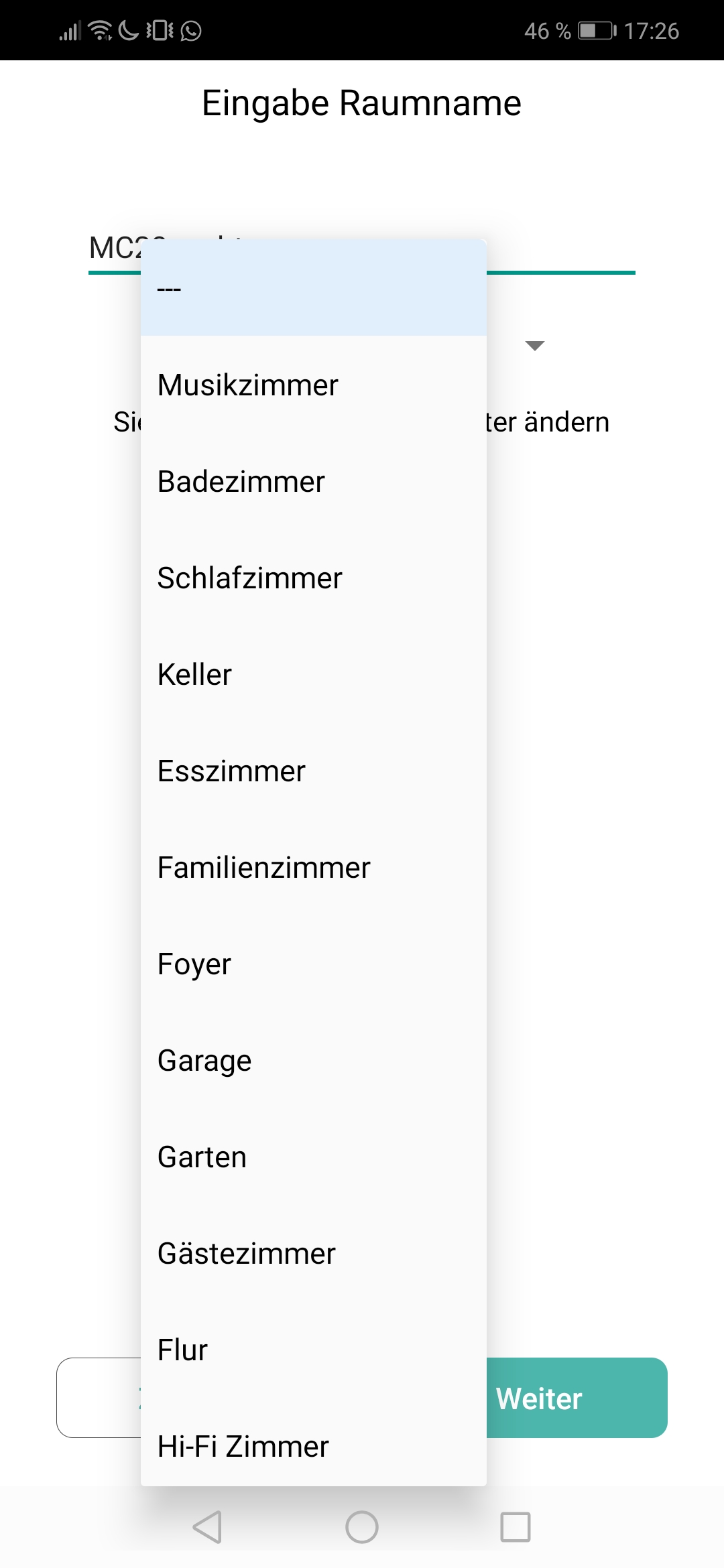Tap the recent apps square icon
This screenshot has width=724, height=1568.
(516, 1527)
